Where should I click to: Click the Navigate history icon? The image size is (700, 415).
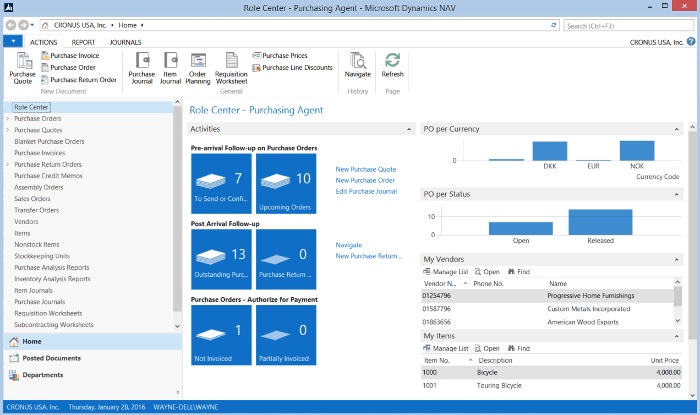pyautogui.click(x=358, y=65)
